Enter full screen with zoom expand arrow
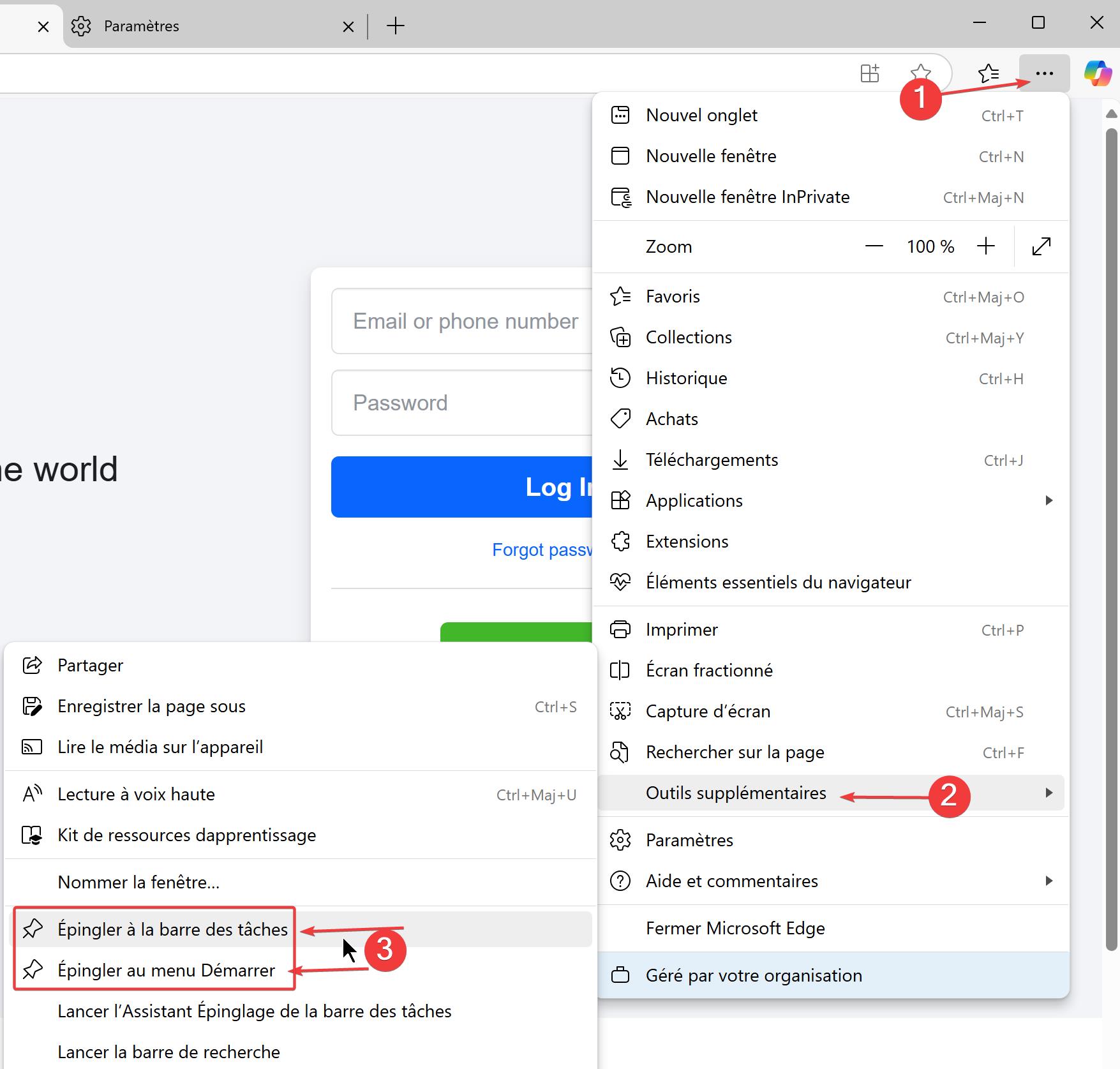The height and width of the screenshot is (1069, 1120). click(1041, 246)
